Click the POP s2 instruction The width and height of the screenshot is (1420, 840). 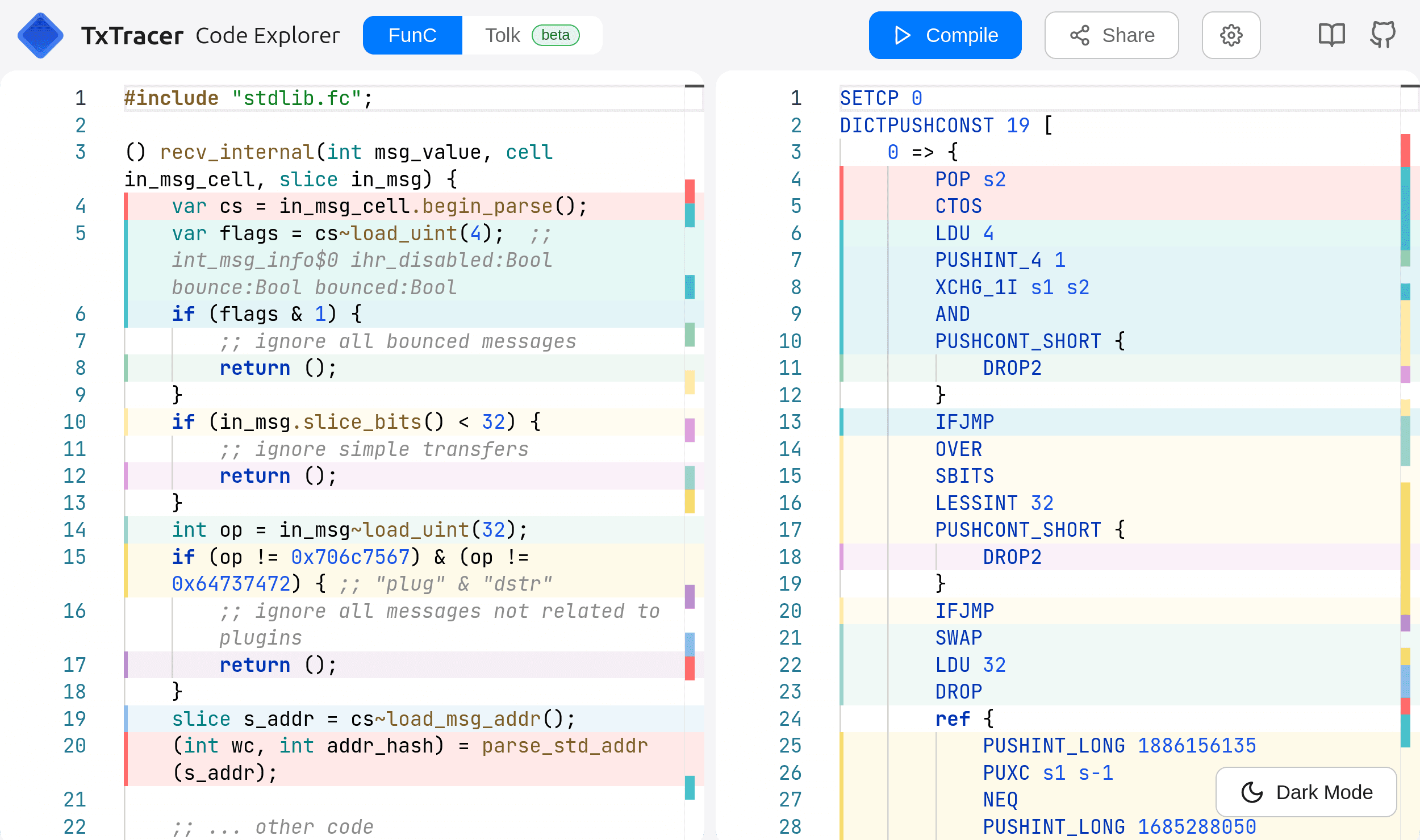(971, 179)
